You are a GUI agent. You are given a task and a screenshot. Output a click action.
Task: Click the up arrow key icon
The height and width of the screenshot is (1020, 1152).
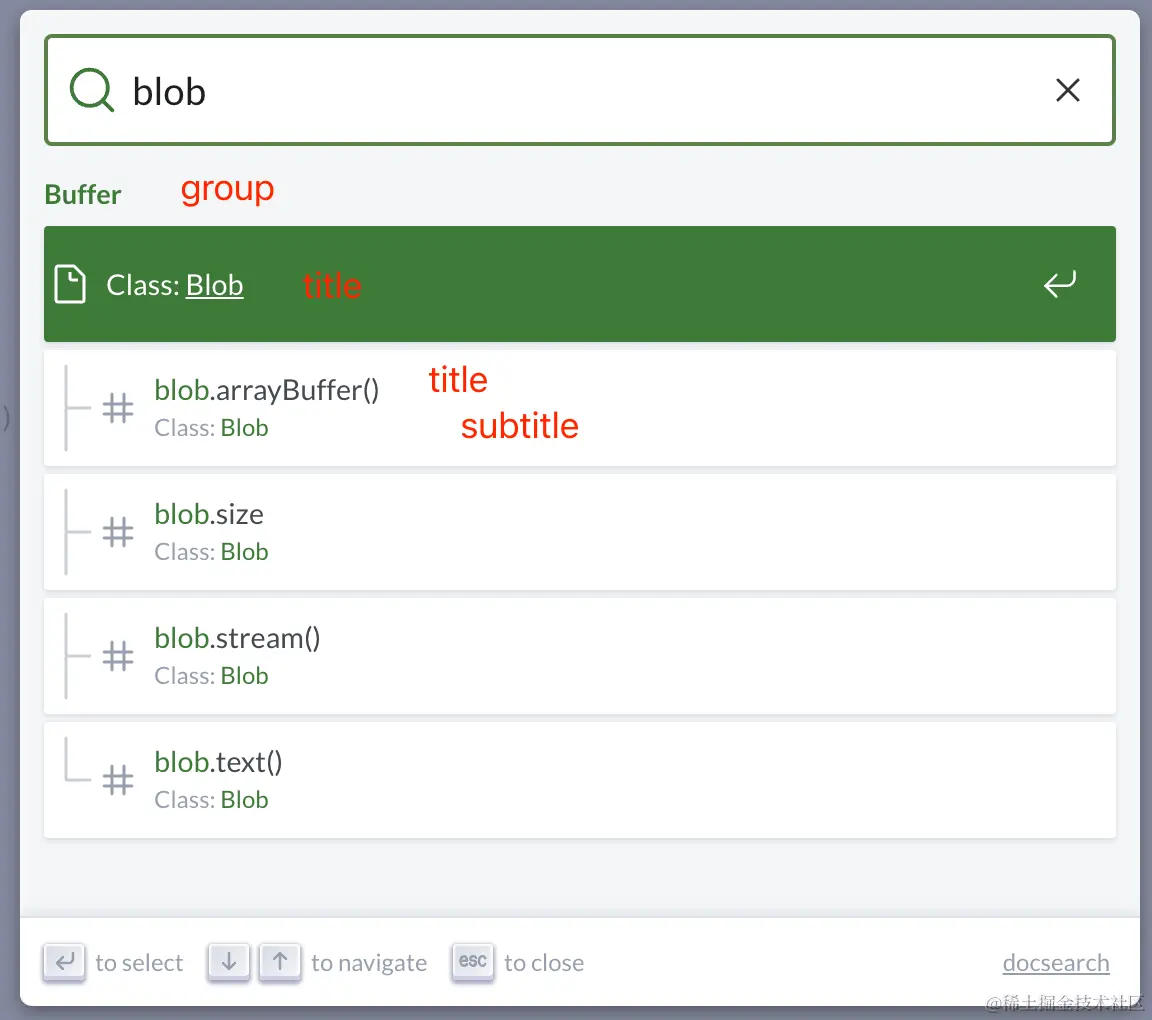[280, 962]
